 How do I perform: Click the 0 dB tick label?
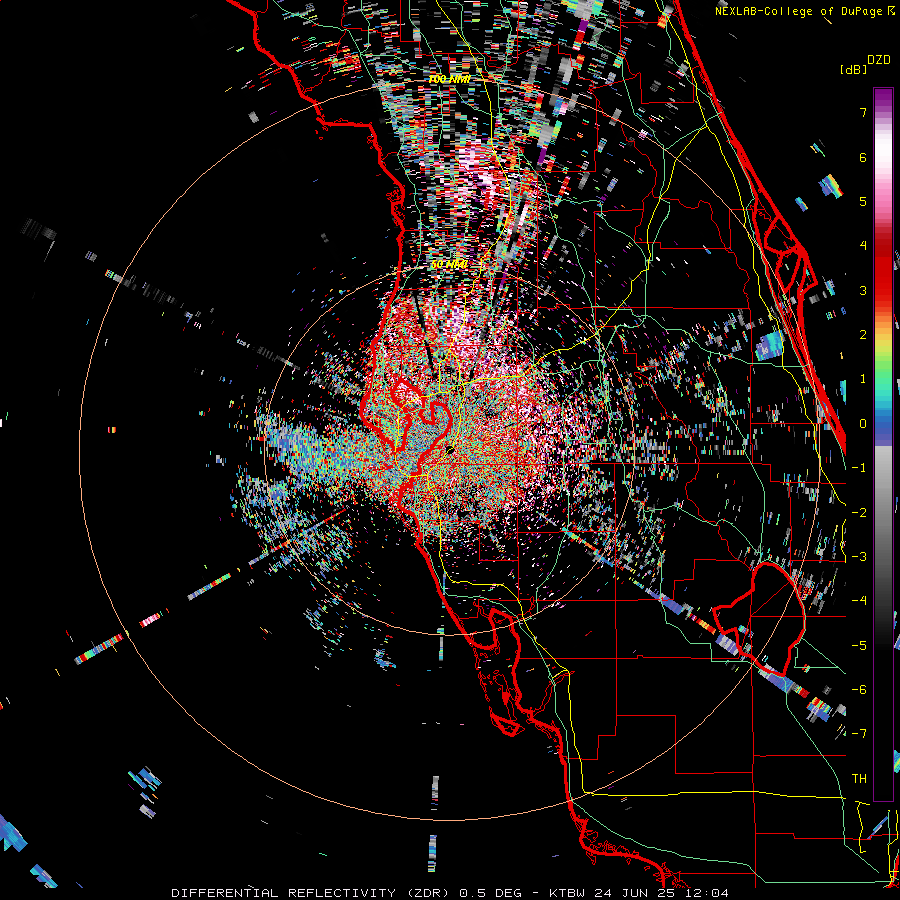tap(863, 424)
